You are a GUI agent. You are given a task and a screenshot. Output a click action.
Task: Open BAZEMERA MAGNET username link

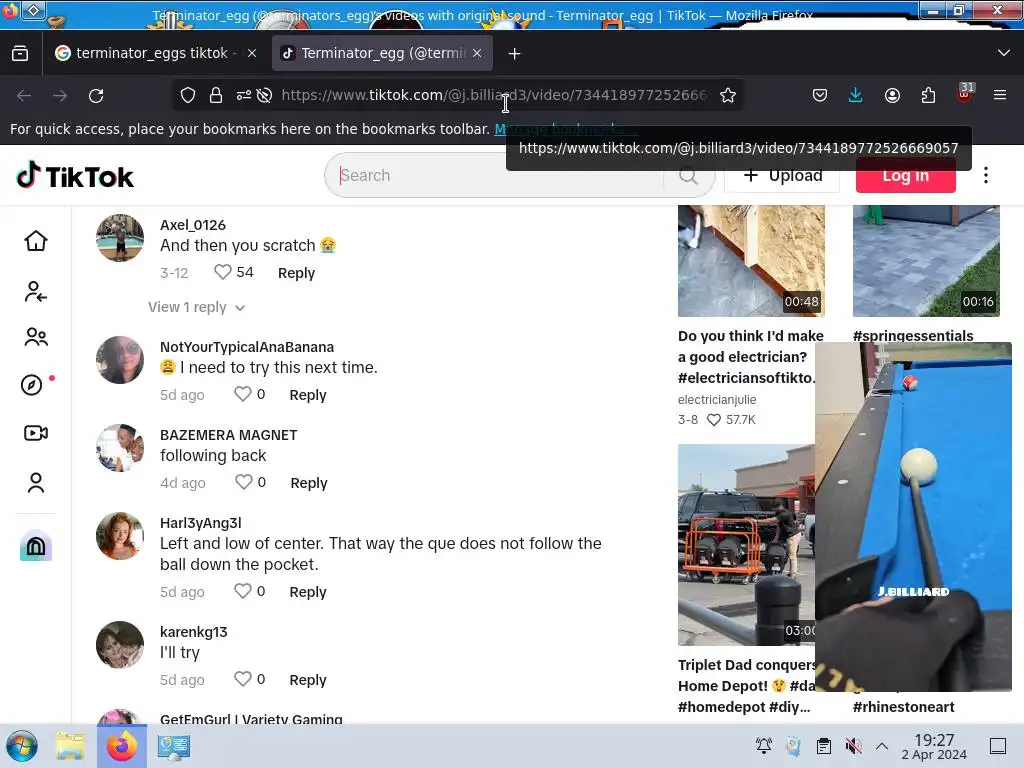pos(229,435)
